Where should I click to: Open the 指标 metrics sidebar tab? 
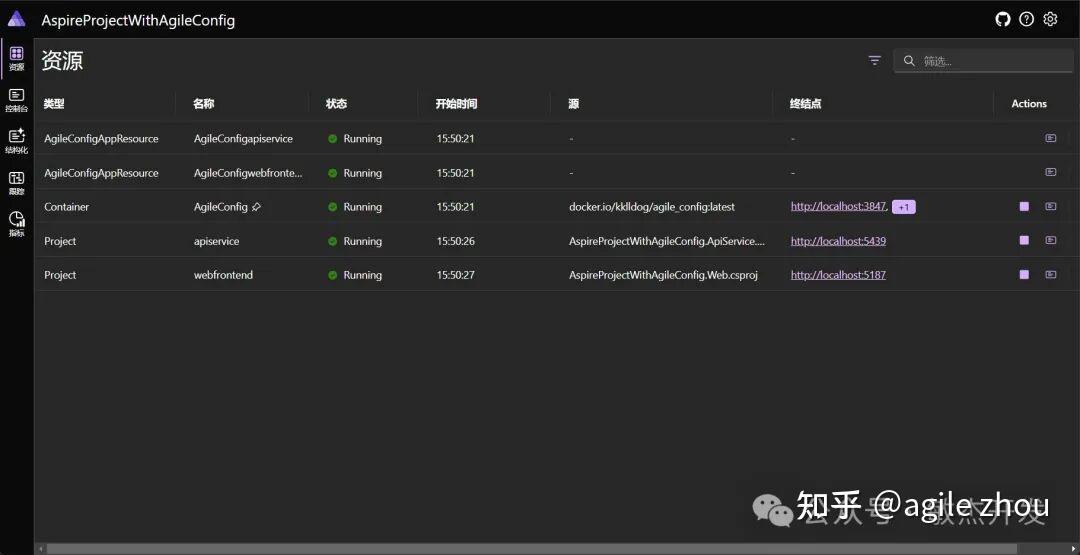(x=17, y=224)
